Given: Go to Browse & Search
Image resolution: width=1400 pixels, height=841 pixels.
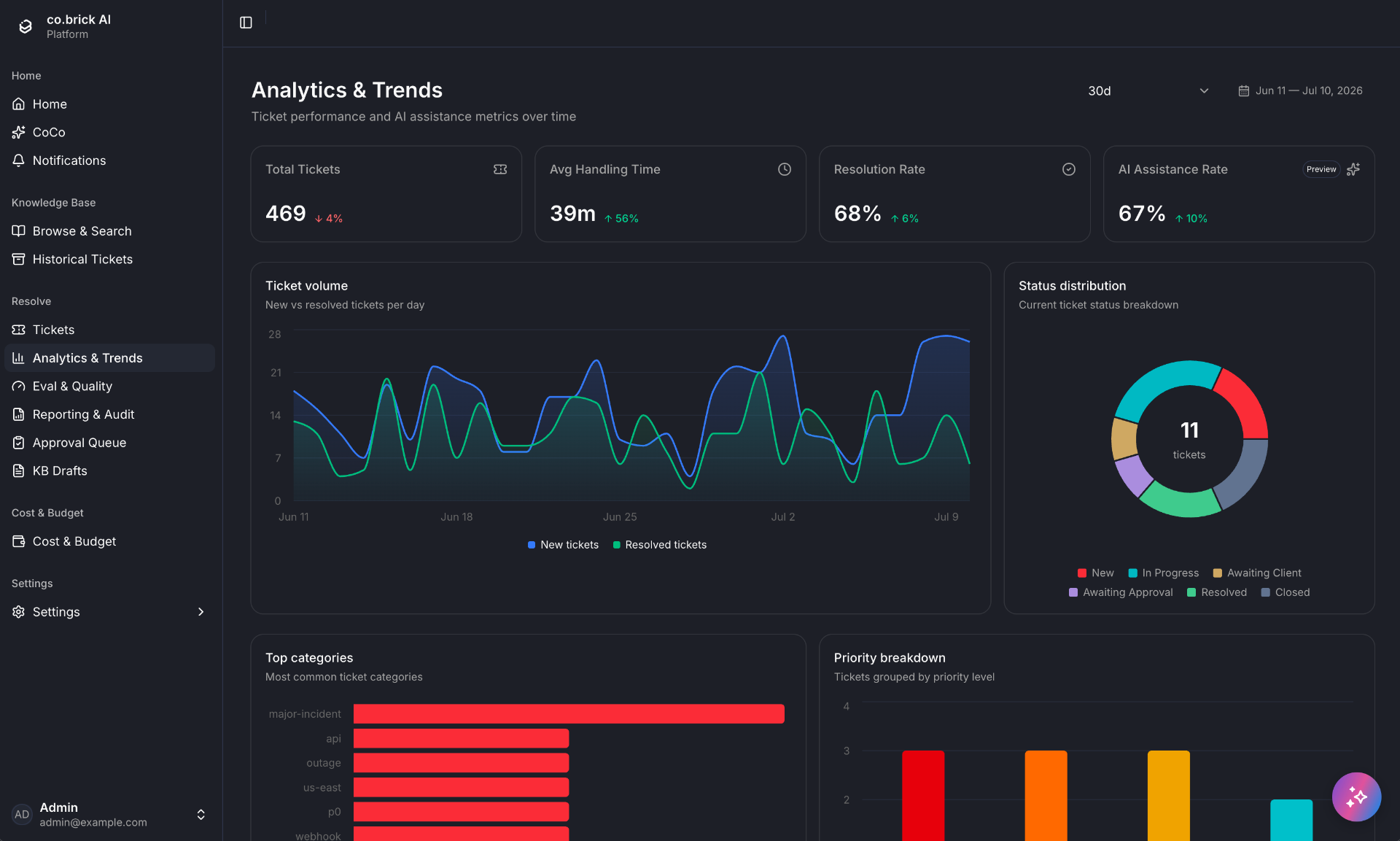Looking at the screenshot, I should point(110,231).
